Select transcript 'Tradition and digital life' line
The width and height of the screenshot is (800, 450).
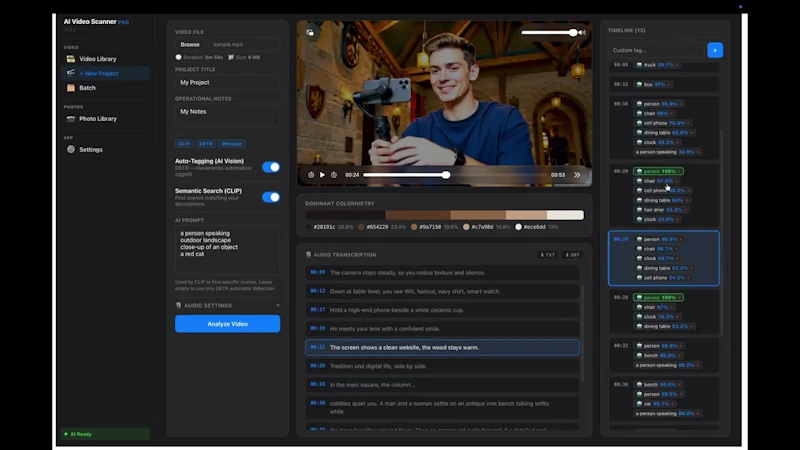tap(442, 366)
